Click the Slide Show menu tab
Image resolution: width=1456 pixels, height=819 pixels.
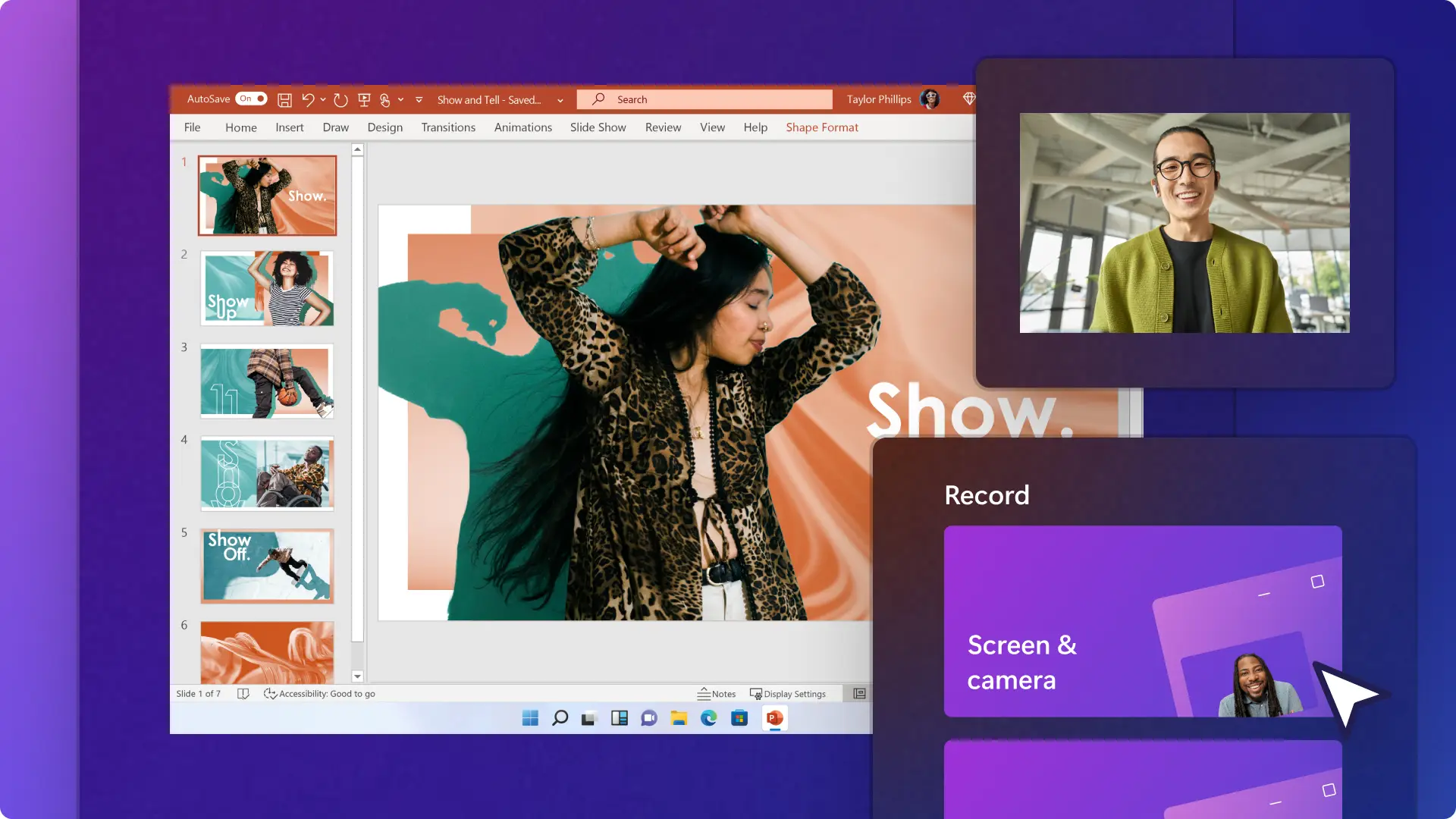click(x=598, y=127)
